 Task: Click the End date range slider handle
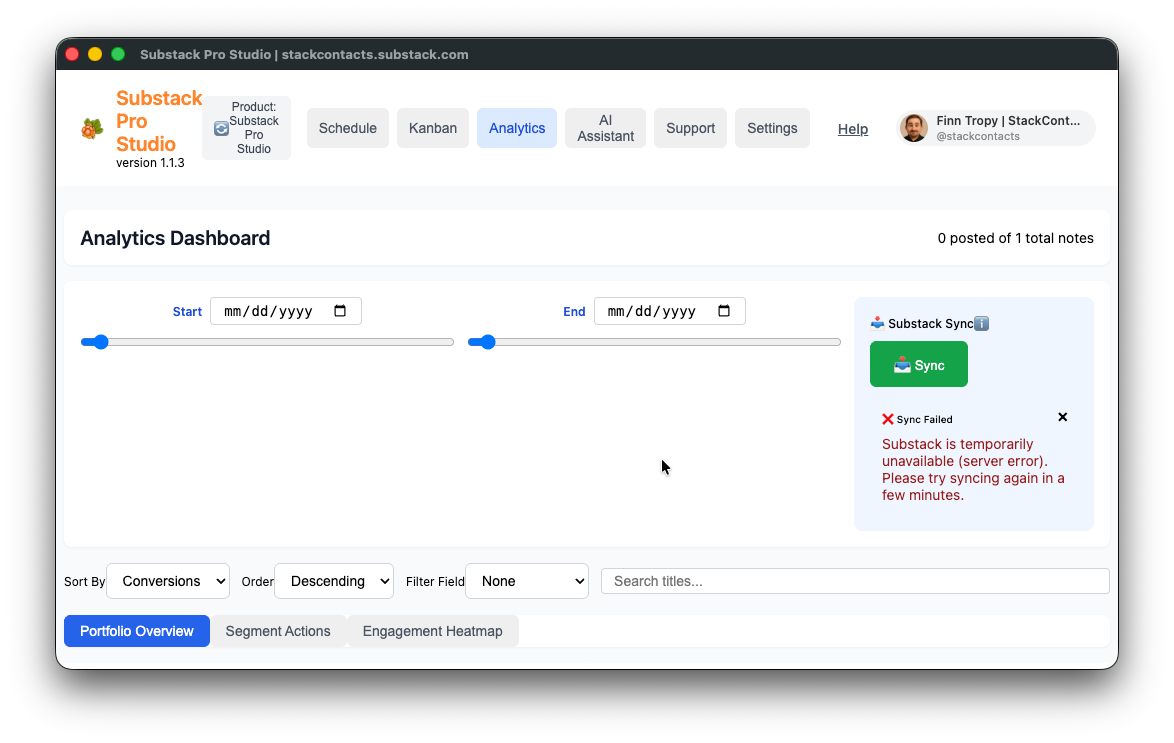click(x=488, y=342)
